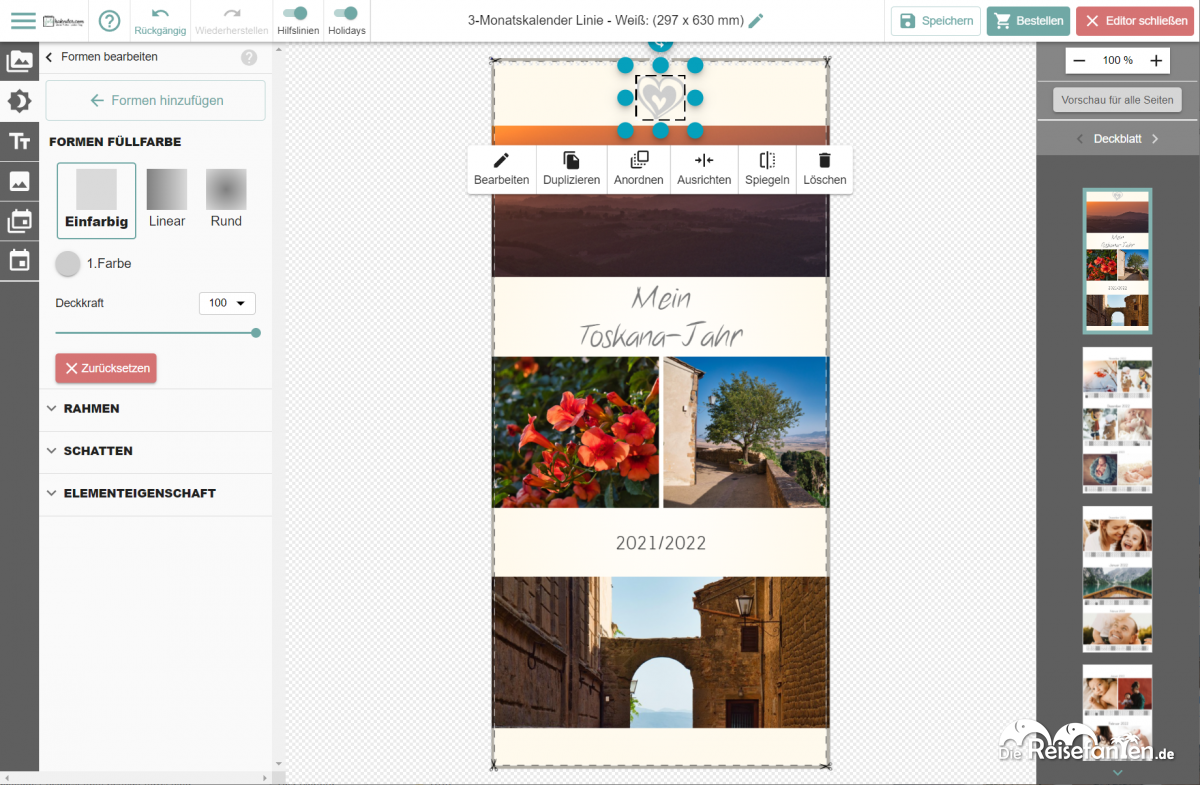Delete the heart shape with Löschen
The image size is (1200, 785).
pos(824,169)
